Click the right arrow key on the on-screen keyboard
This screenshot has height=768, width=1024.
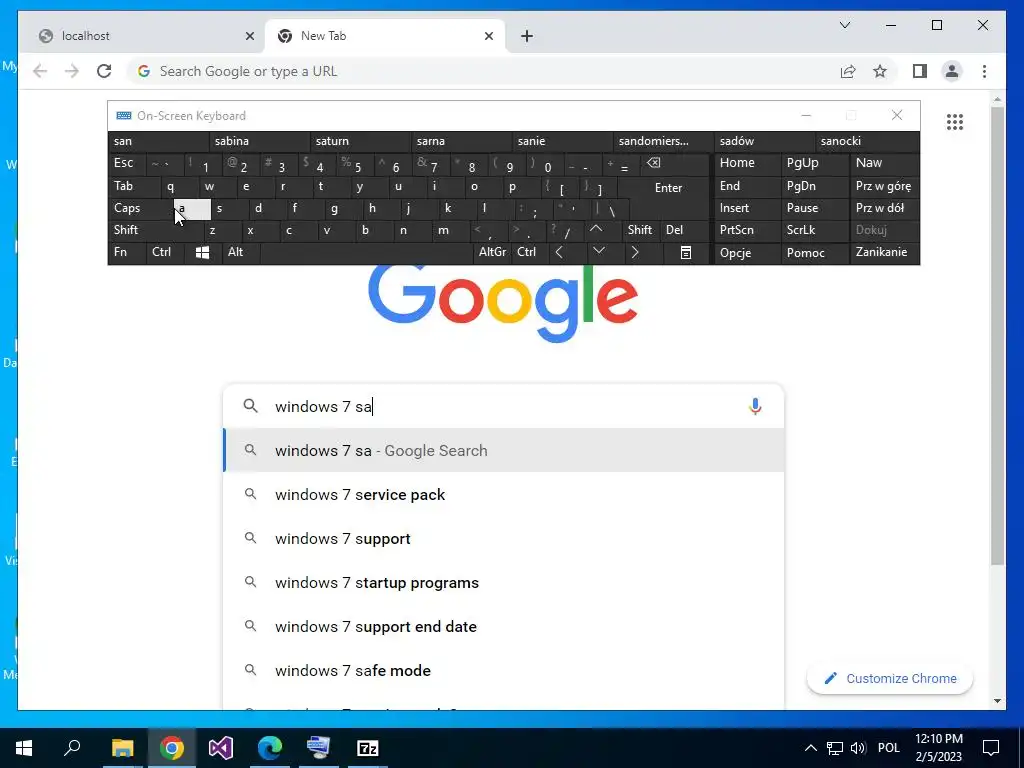tap(634, 252)
